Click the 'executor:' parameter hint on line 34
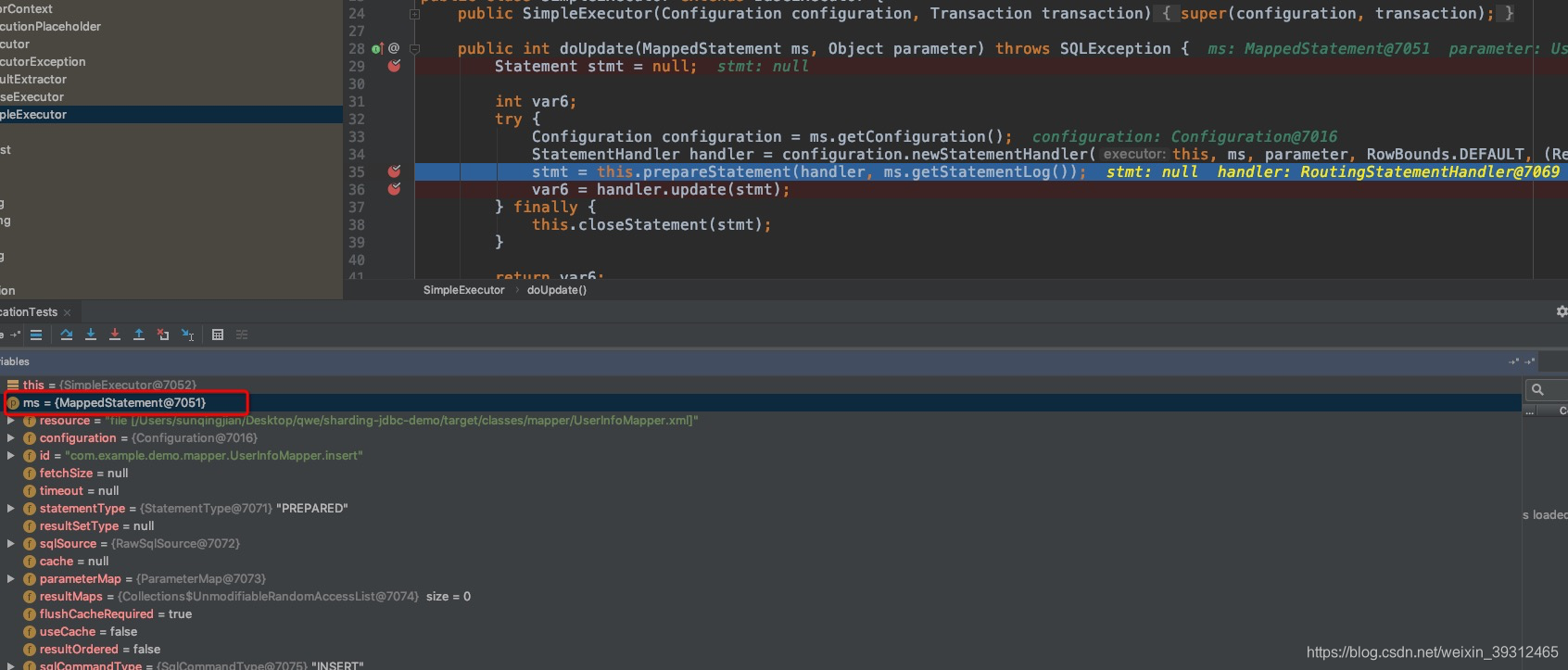1568x670 pixels. point(1134,154)
